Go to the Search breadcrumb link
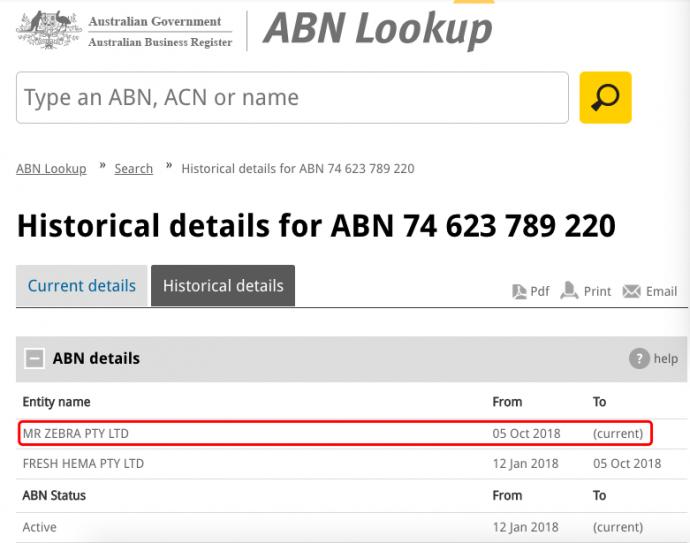Screen dimensions: 690x543 pyautogui.click(x=133, y=169)
